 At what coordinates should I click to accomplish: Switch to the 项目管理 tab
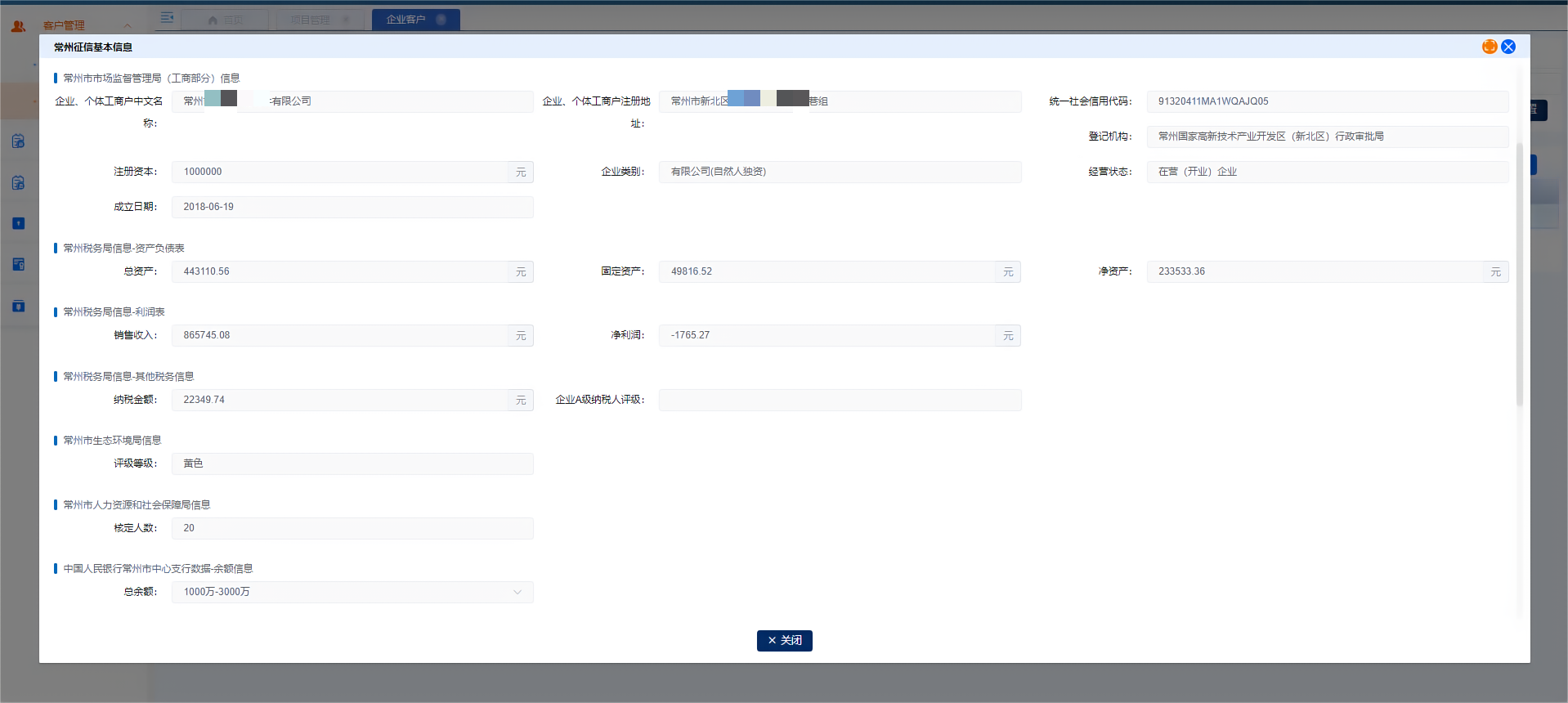point(311,20)
